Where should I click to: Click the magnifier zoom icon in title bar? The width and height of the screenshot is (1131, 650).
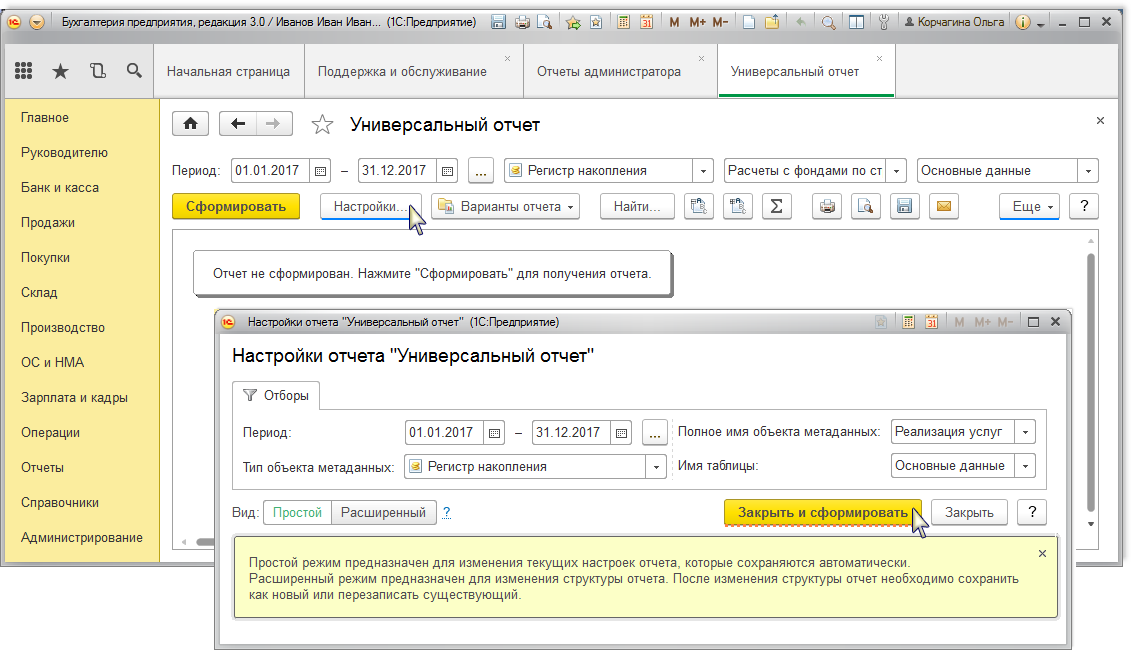829,22
